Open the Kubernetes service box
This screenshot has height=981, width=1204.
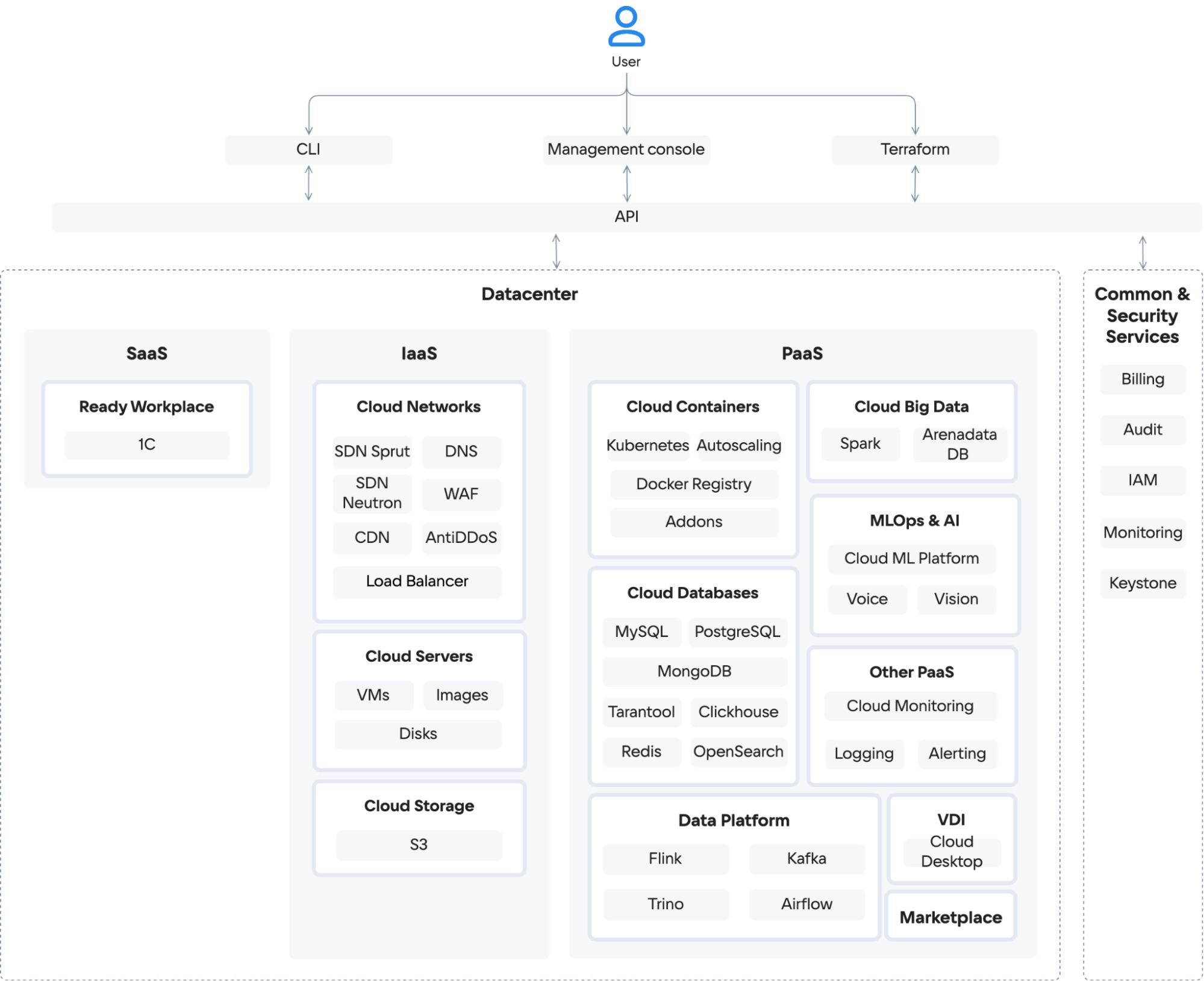[647, 446]
